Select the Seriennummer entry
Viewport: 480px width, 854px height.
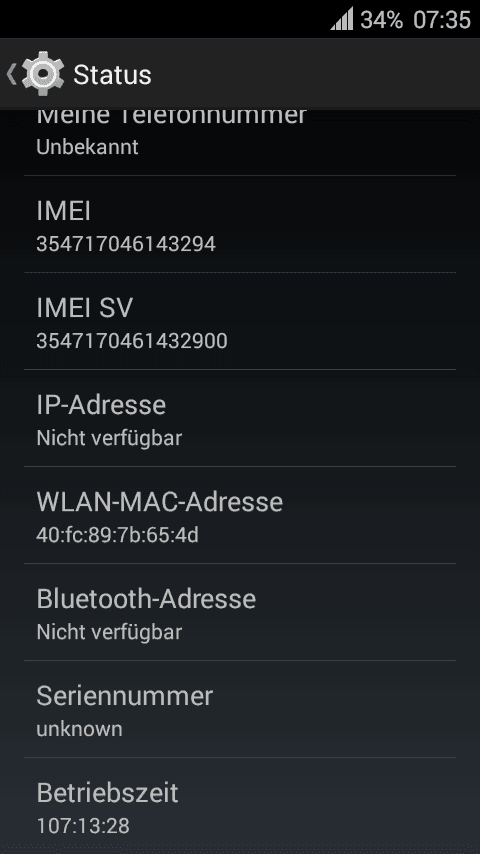pos(240,709)
